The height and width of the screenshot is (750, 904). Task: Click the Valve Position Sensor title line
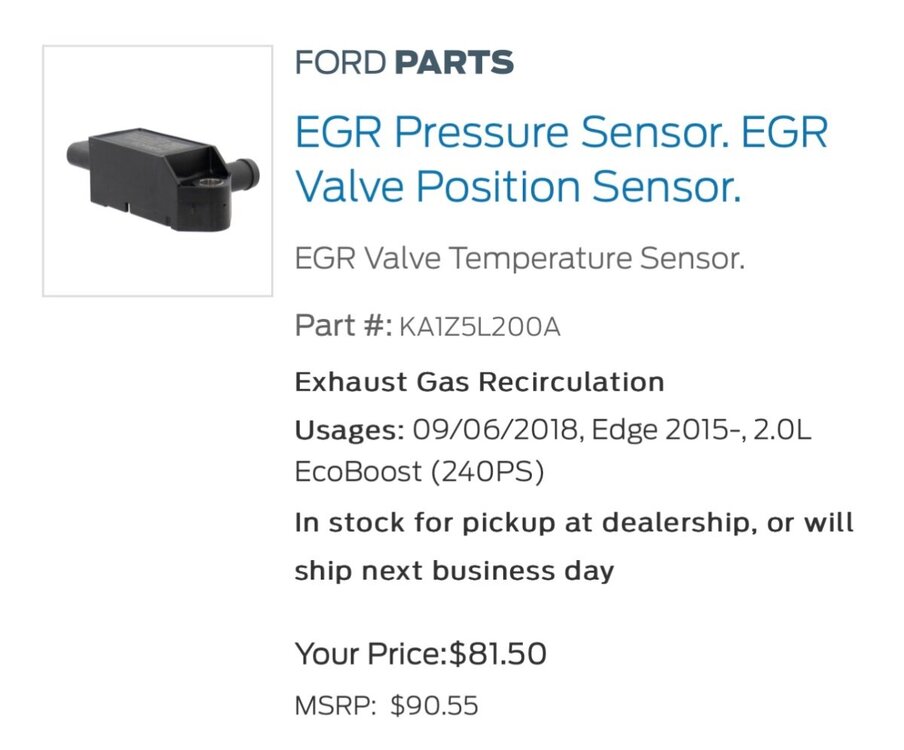click(519, 187)
